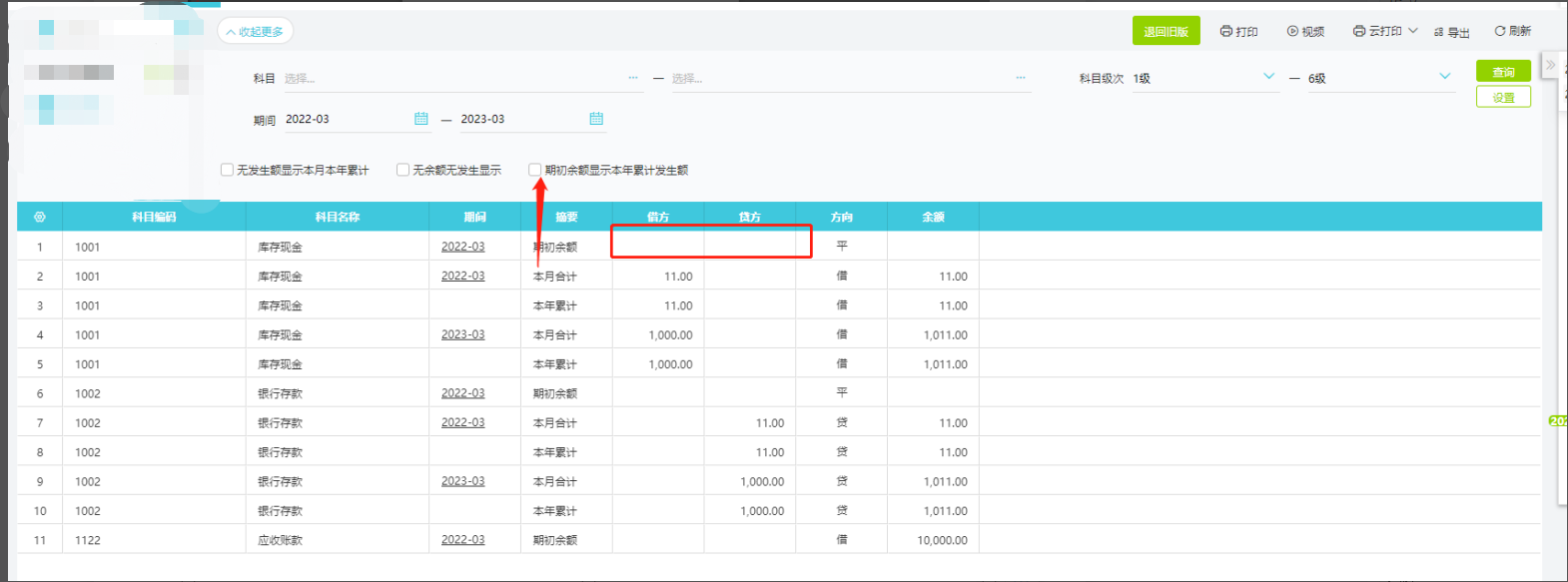The image size is (1568, 582).
Task: Open start period calendar icon
Action: [x=421, y=119]
